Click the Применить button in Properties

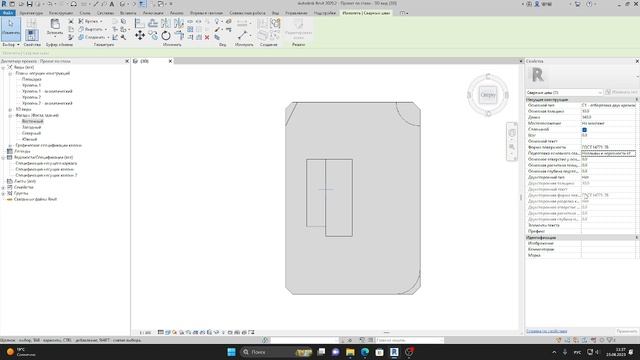627,331
